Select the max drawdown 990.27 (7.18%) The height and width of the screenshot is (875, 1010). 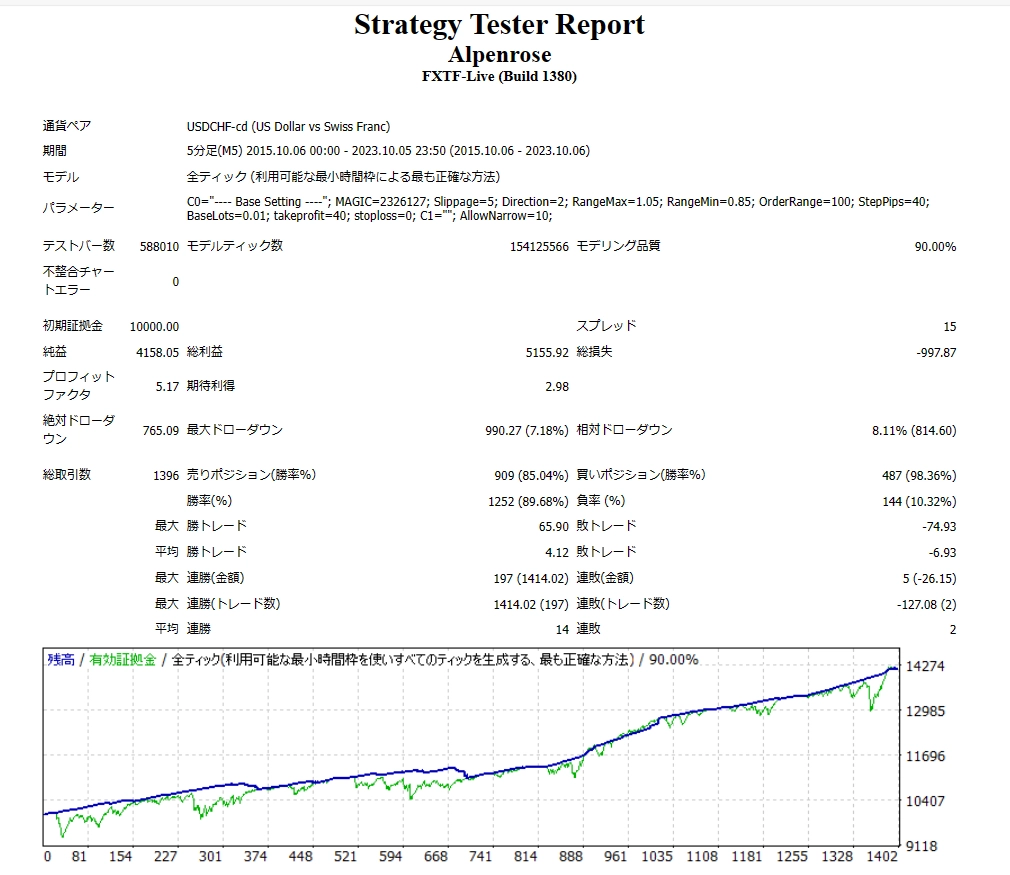pyautogui.click(x=527, y=430)
